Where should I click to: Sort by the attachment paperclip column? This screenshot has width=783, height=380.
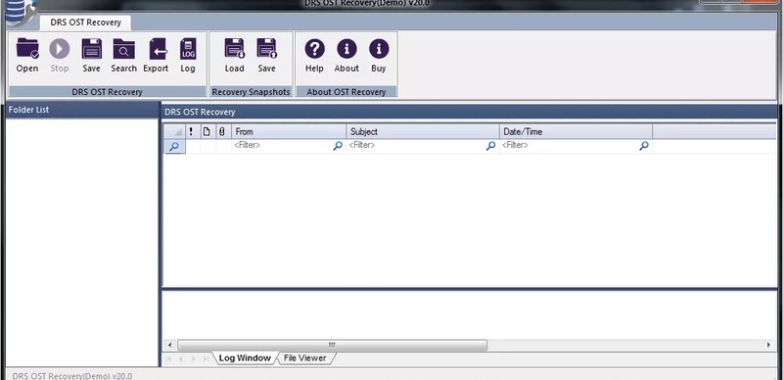222,132
